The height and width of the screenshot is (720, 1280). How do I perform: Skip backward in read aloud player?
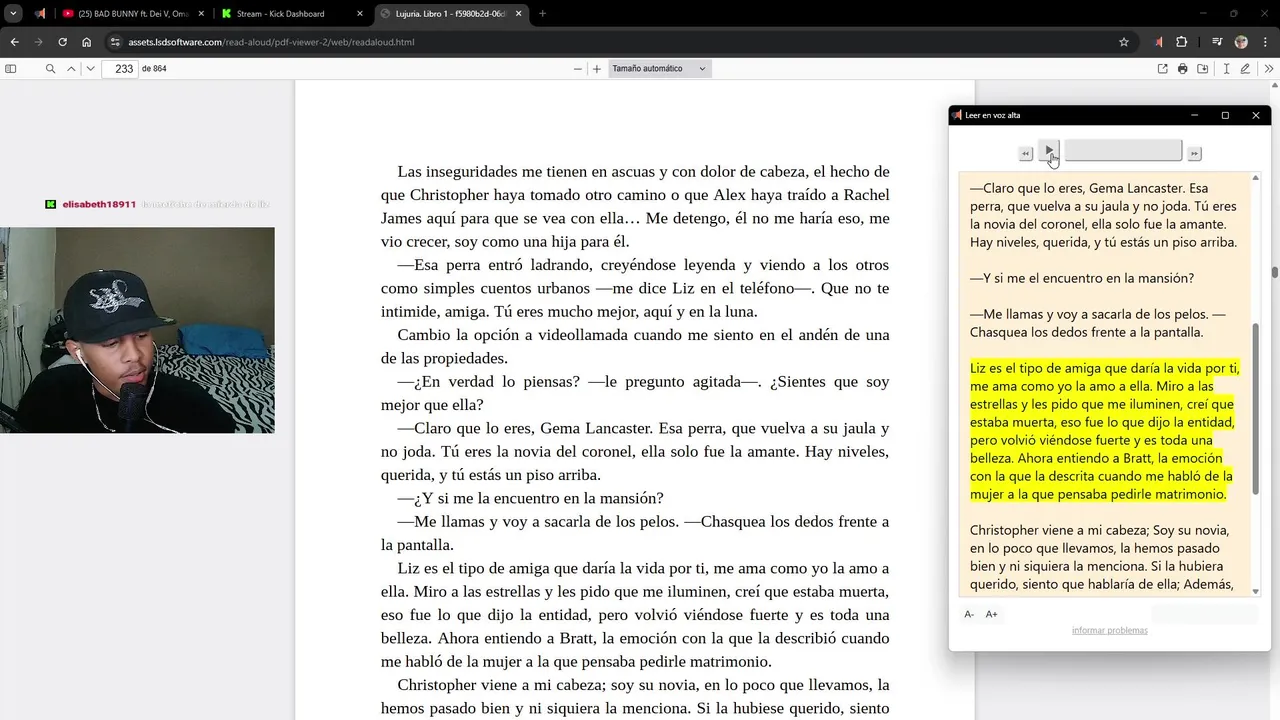point(1025,153)
